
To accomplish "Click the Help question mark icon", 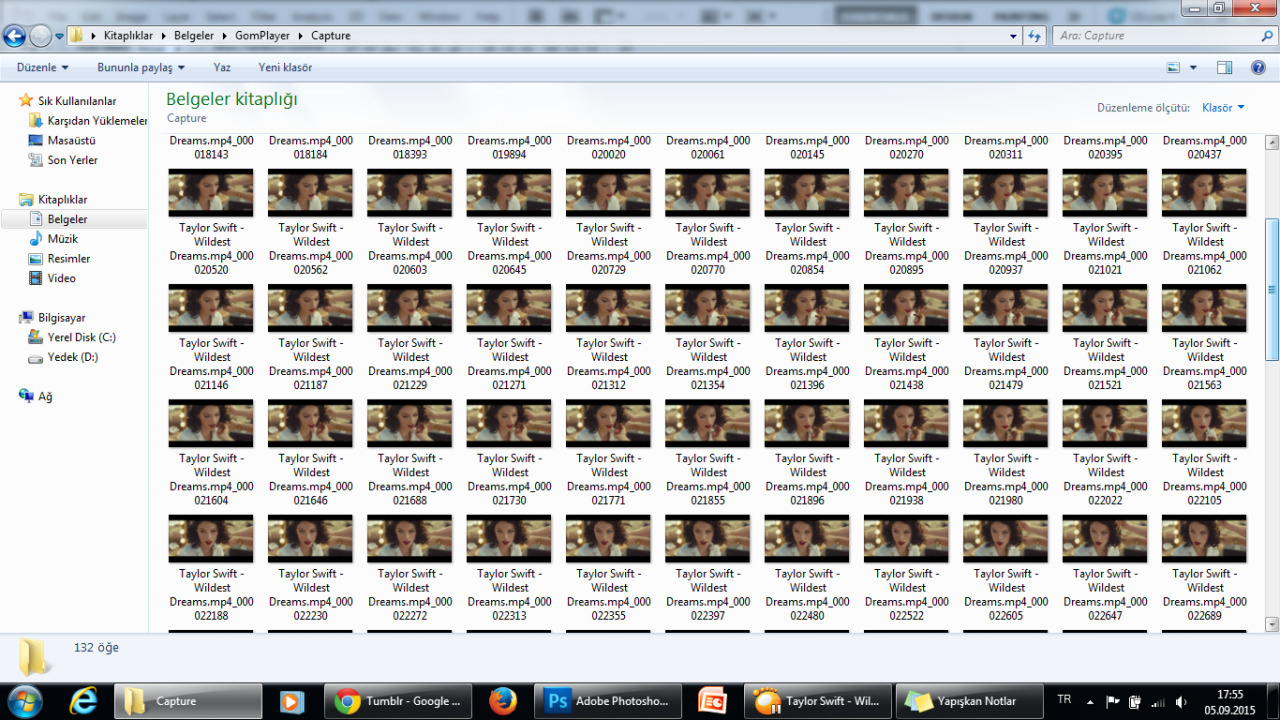I will [x=1259, y=68].
